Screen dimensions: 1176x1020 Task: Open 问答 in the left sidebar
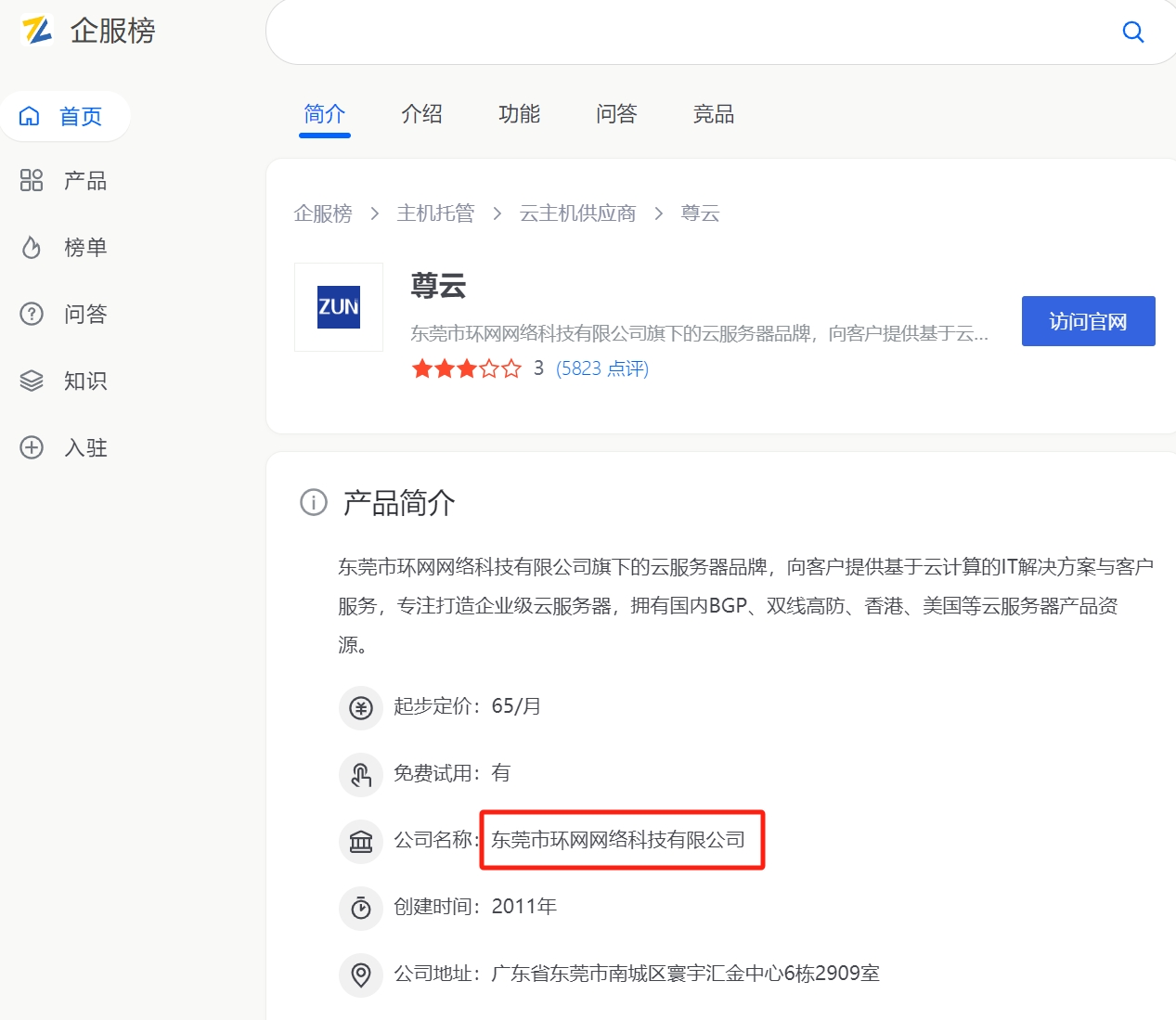tap(65, 314)
